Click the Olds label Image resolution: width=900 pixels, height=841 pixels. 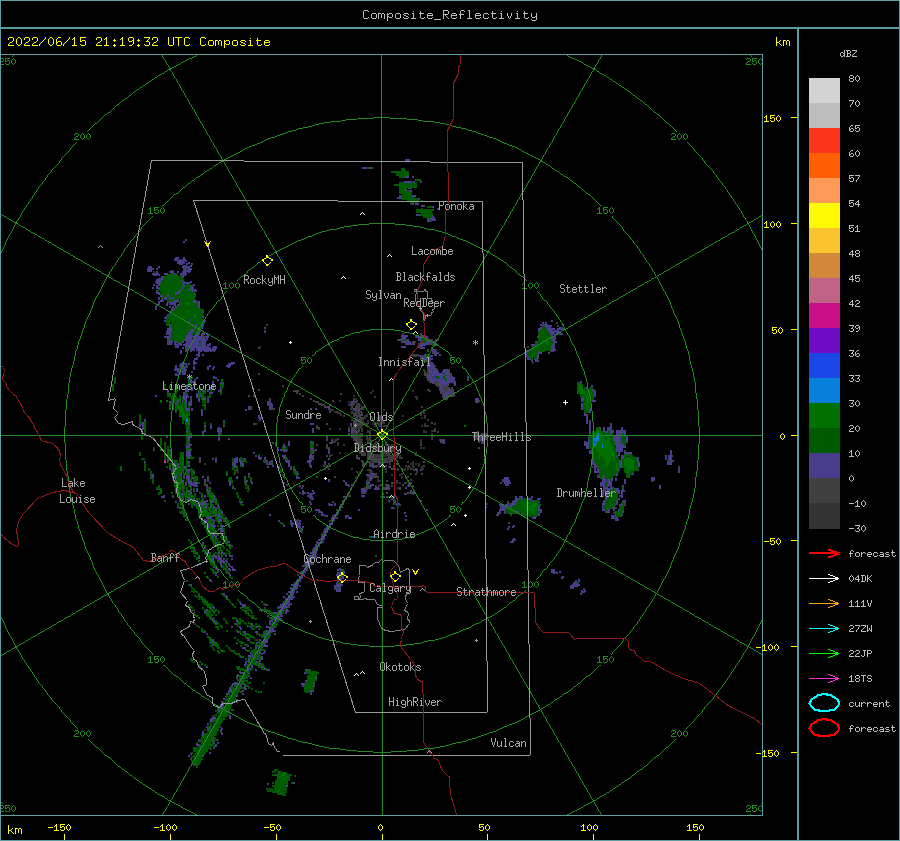click(x=381, y=417)
